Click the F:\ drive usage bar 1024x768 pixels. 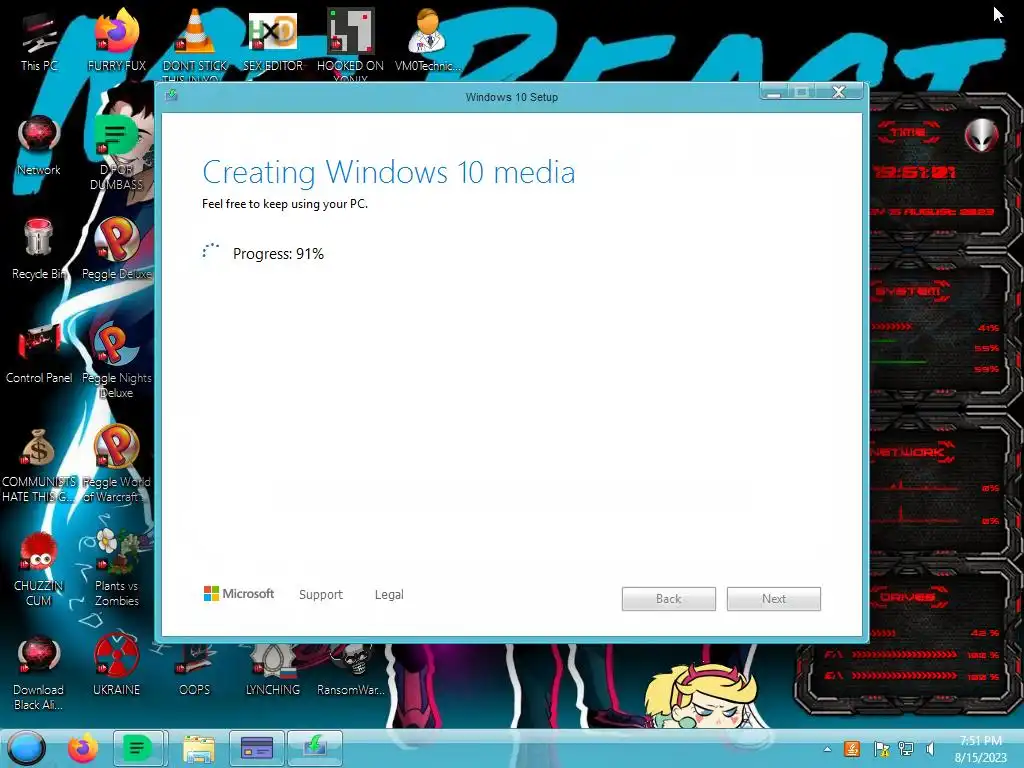(904, 654)
